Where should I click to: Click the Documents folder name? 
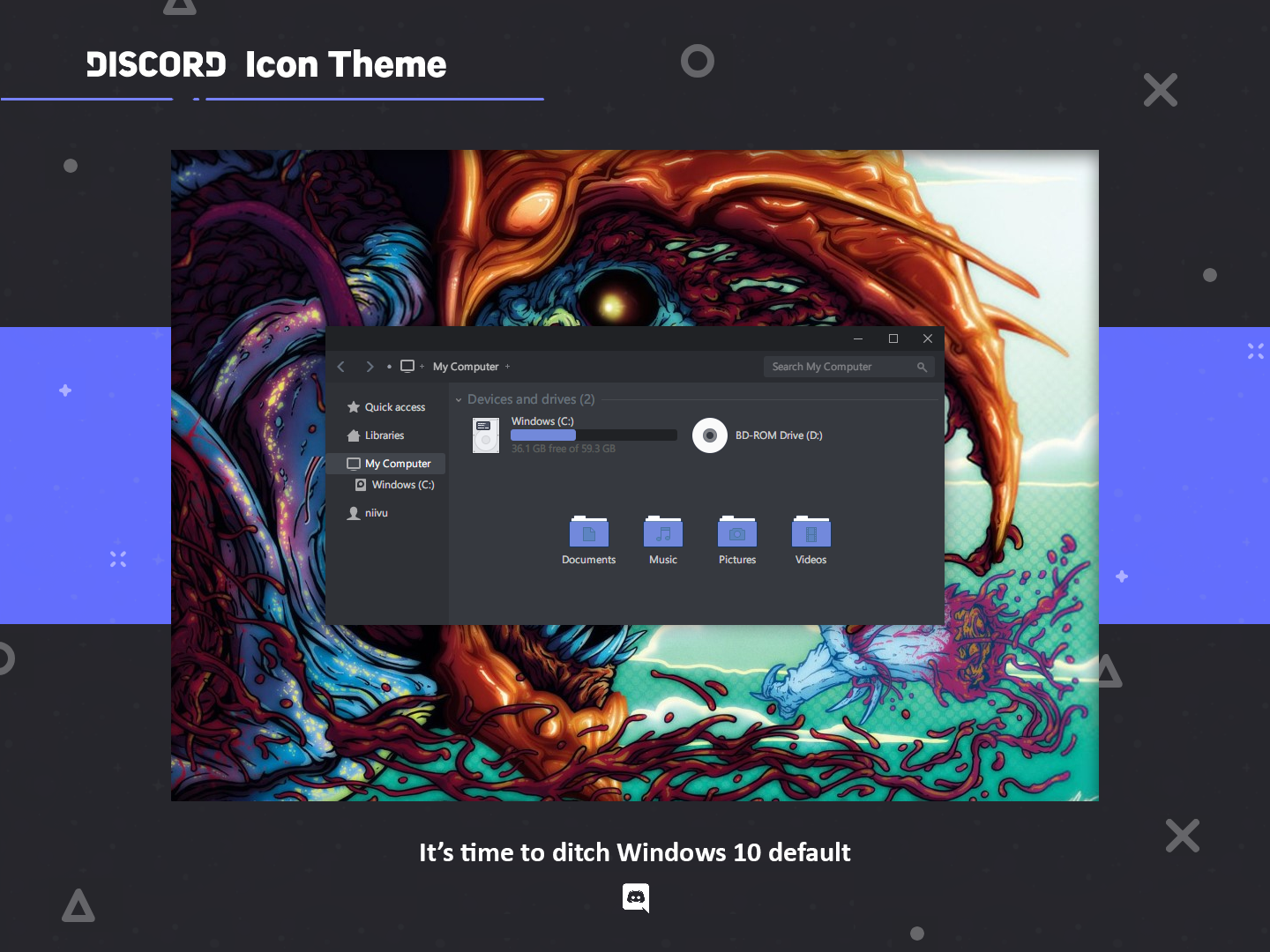point(589,560)
